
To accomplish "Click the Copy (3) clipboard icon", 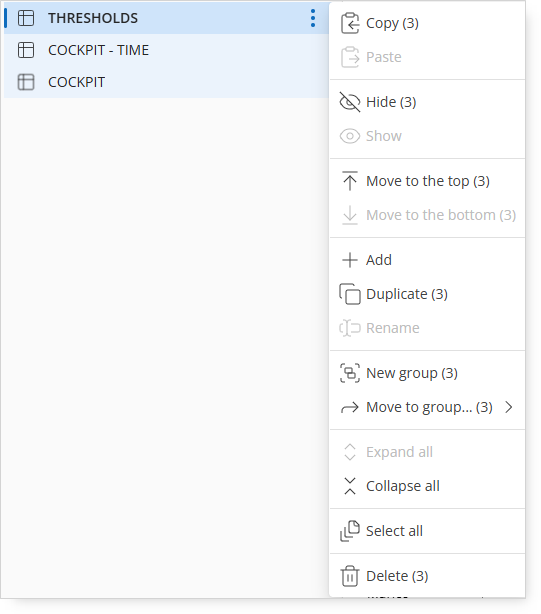I will point(350,23).
